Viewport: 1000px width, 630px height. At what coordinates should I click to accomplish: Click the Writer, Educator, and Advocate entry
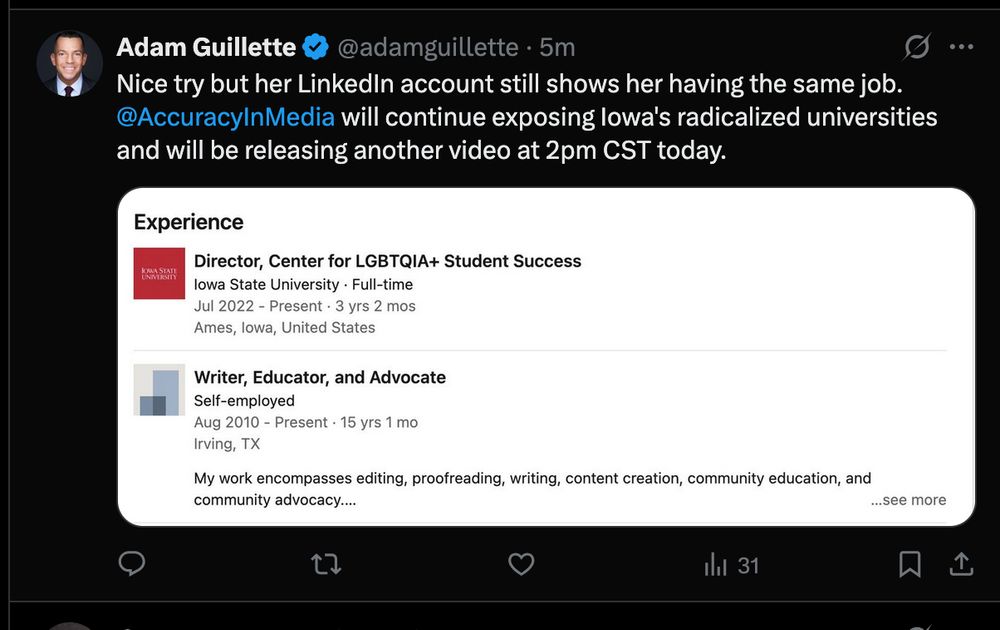pos(319,377)
